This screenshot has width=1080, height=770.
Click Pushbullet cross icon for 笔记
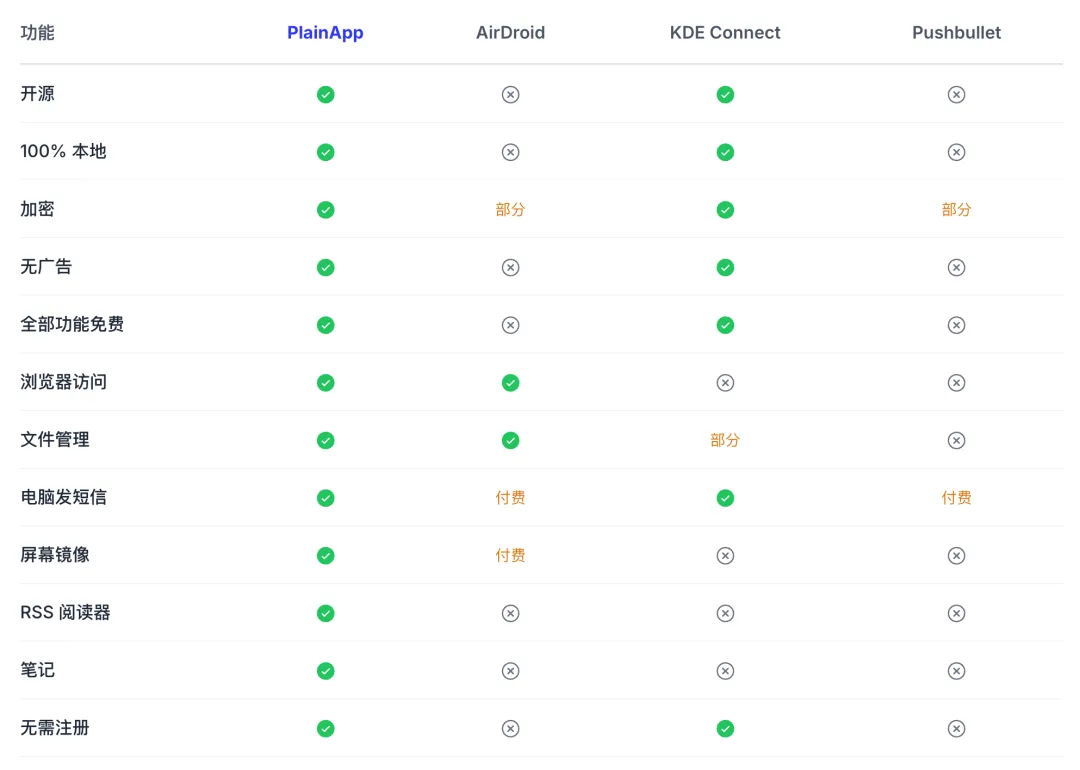click(x=956, y=671)
